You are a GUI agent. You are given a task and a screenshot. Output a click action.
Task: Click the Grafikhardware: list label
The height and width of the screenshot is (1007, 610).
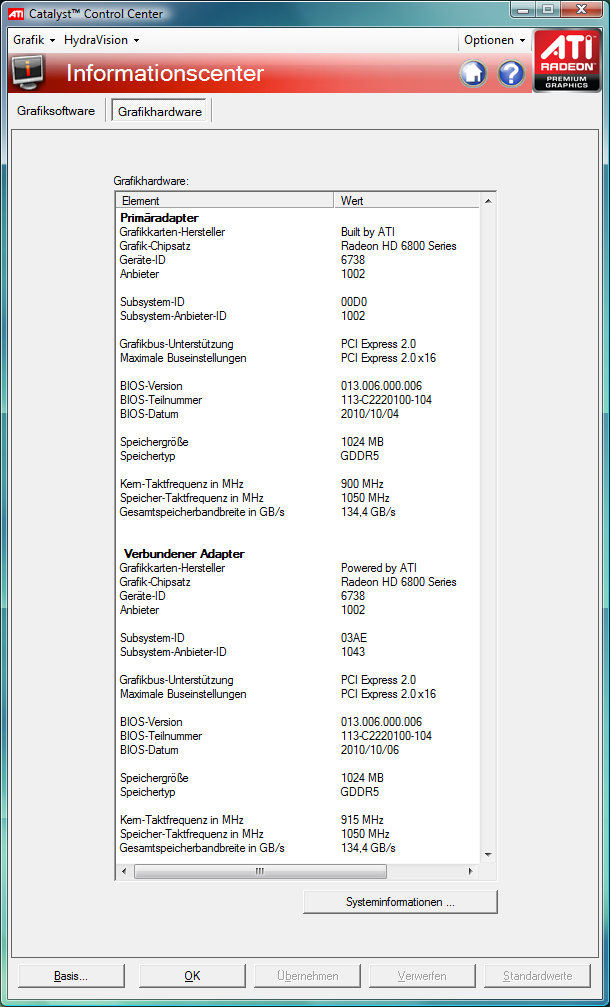tap(152, 181)
